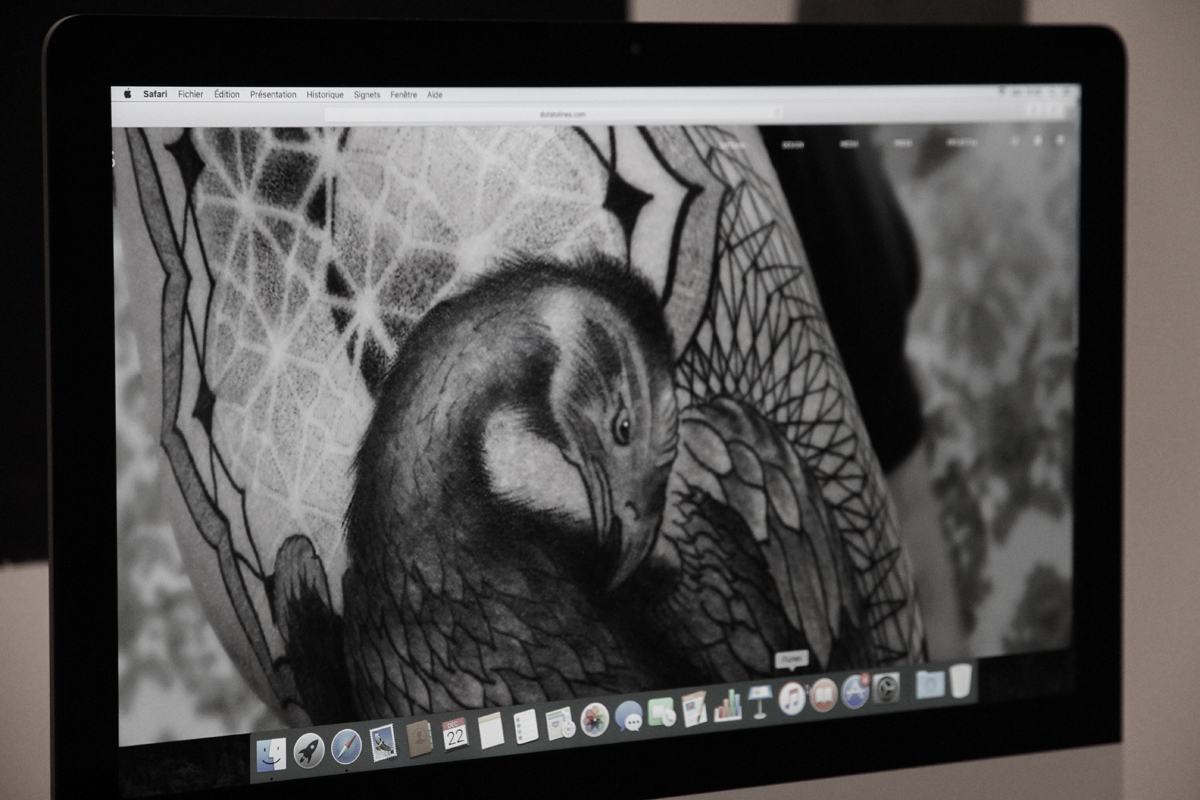The image size is (1200, 800).
Task: Open Maps app in the Dock
Action: 560,722
